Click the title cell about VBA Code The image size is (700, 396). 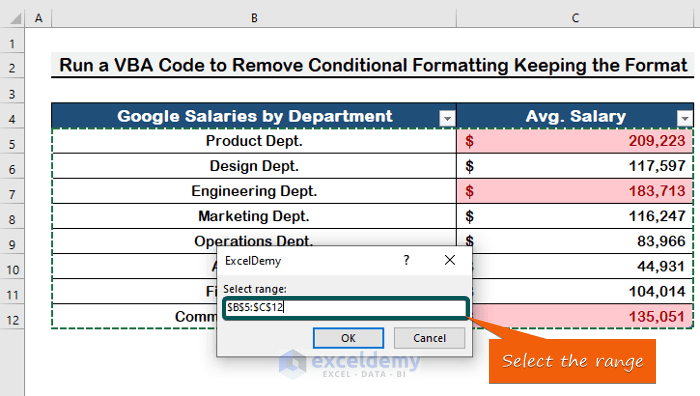click(373, 65)
